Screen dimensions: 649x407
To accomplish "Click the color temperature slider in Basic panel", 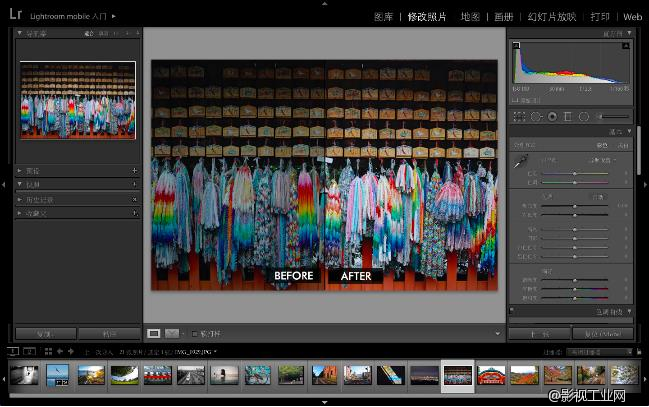I will coord(575,173).
